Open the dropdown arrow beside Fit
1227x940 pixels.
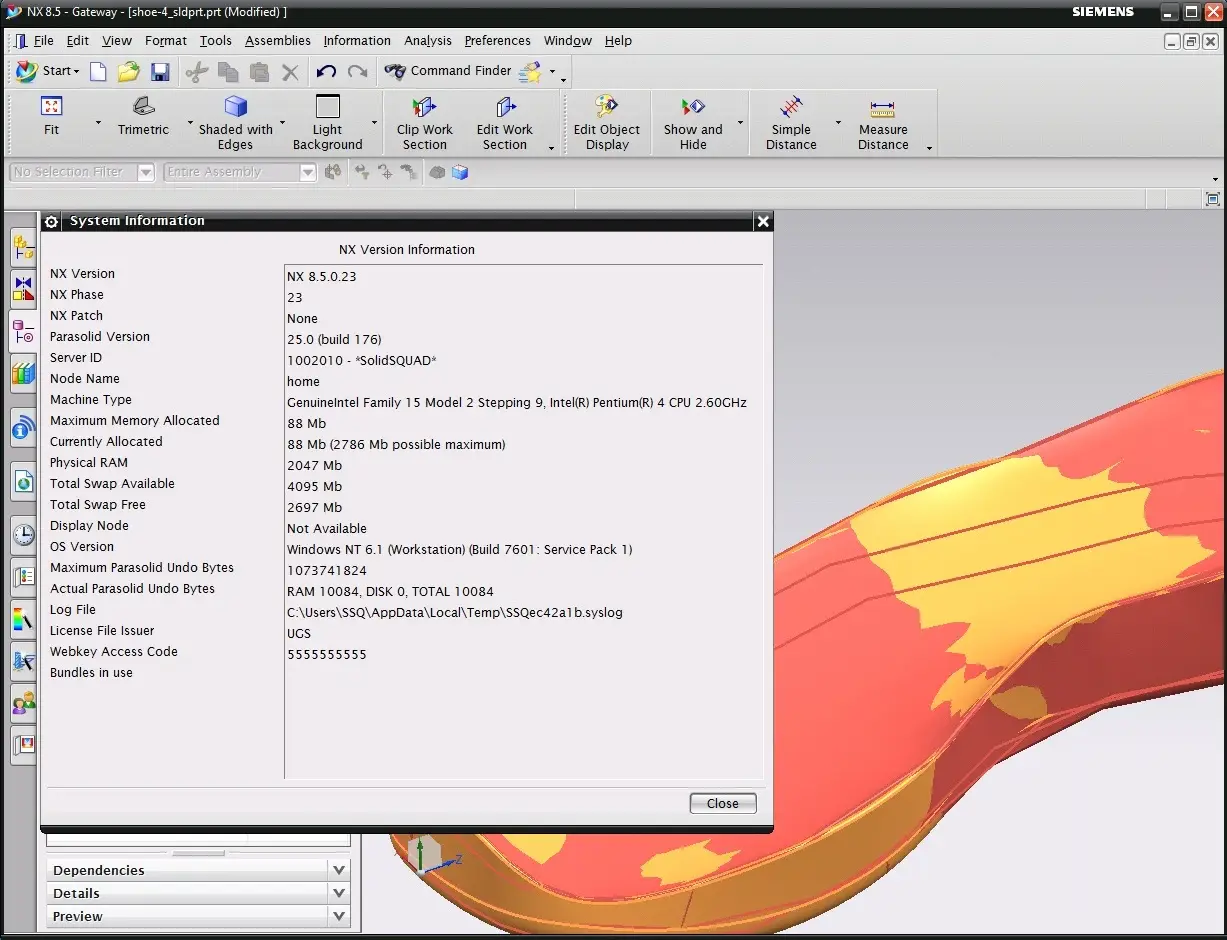[98, 122]
